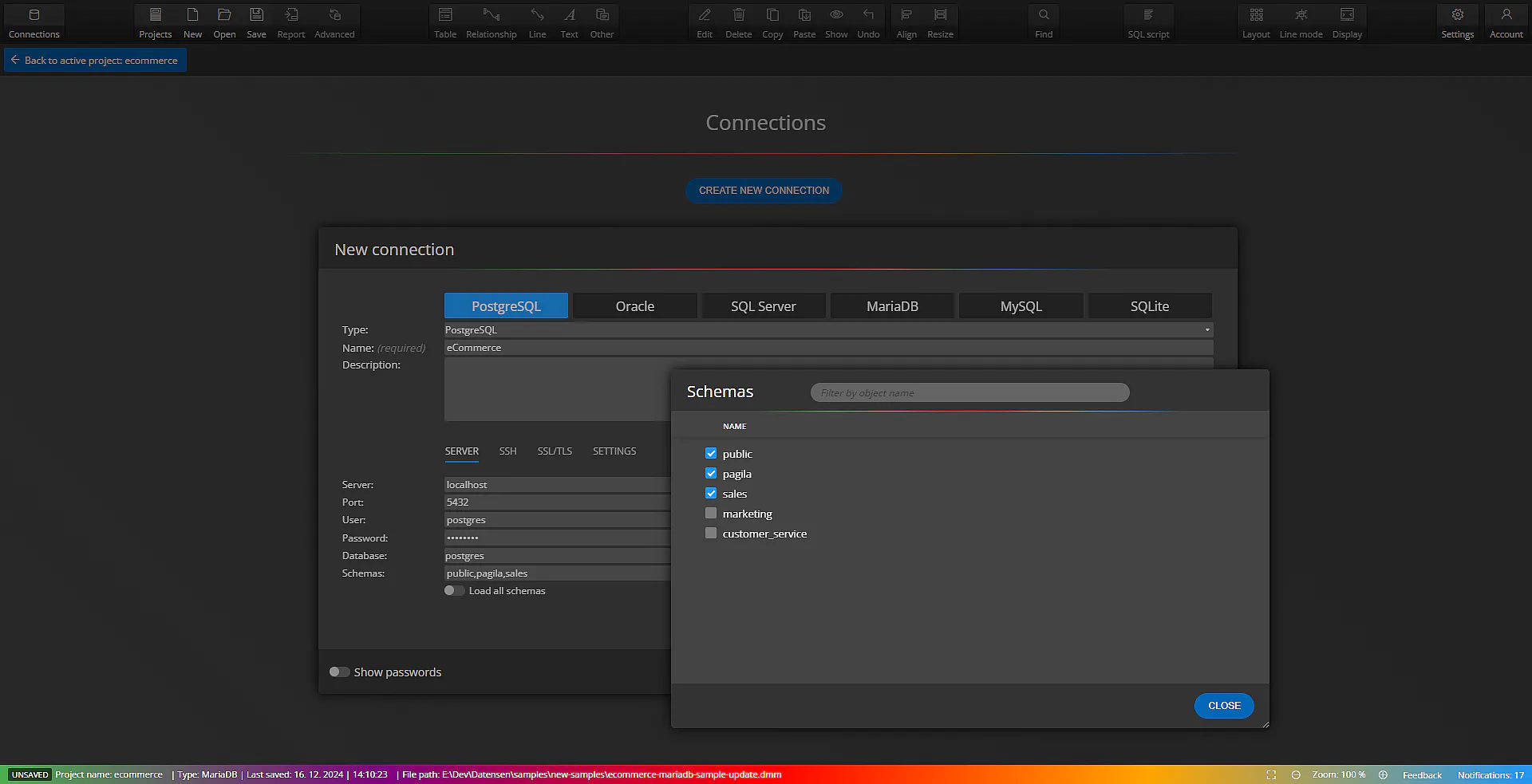Click the connection Name field eCommerce

[x=828, y=348]
